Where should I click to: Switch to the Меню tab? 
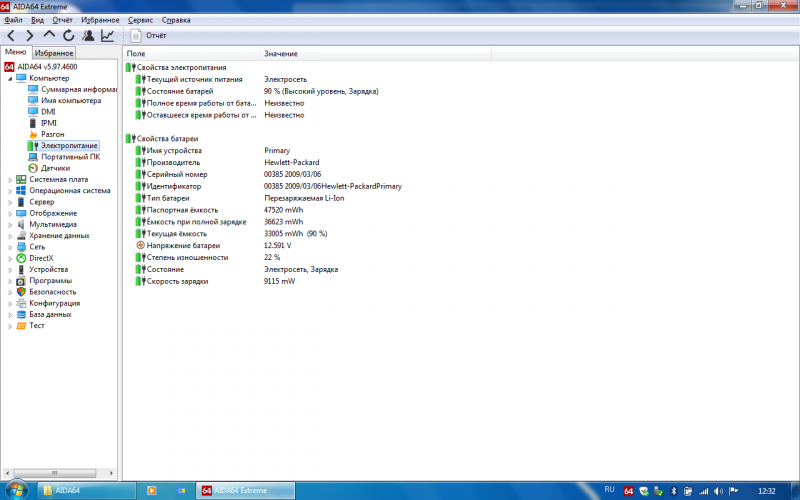tap(16, 52)
